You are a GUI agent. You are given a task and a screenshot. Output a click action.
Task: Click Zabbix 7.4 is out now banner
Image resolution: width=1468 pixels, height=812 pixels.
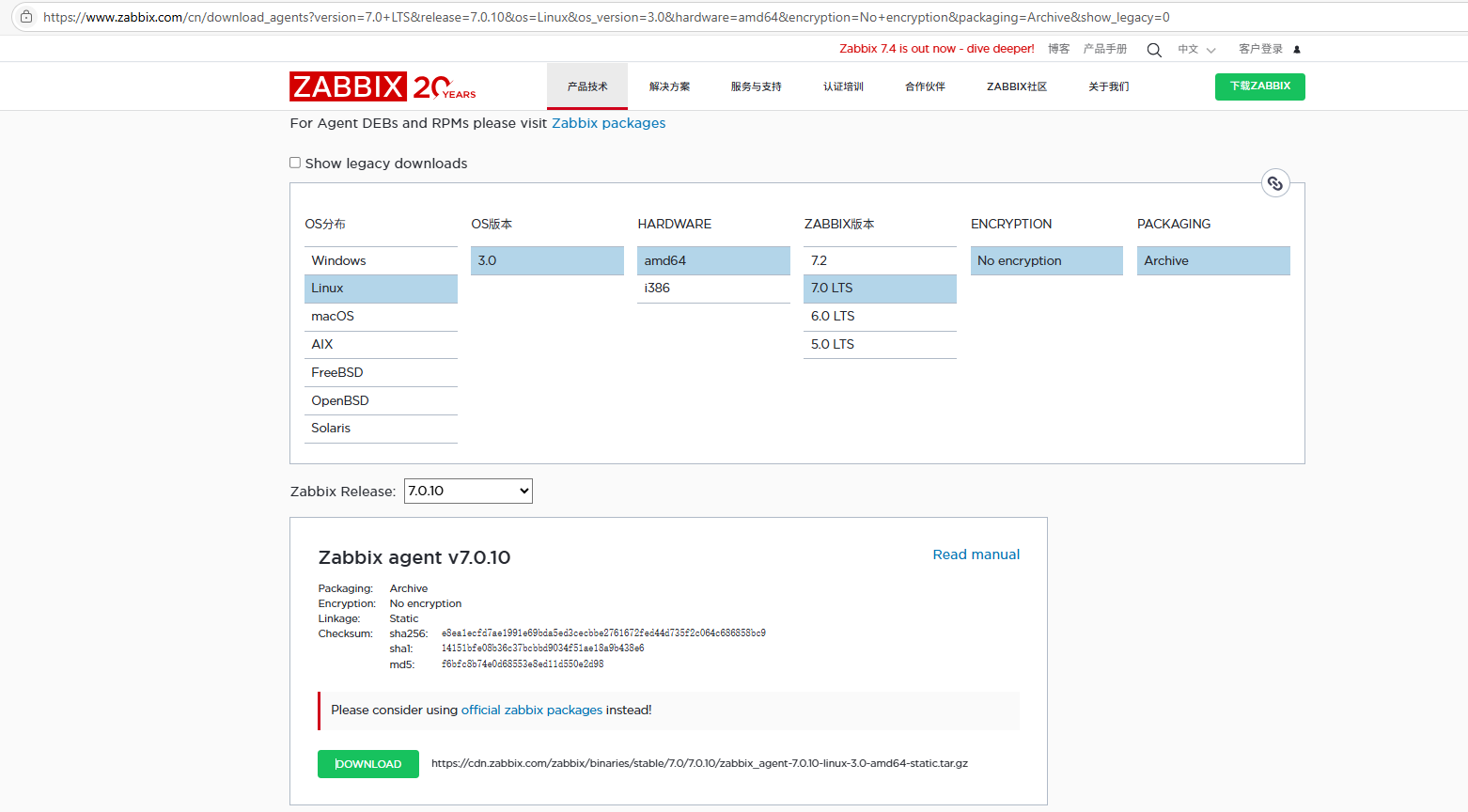click(x=937, y=49)
